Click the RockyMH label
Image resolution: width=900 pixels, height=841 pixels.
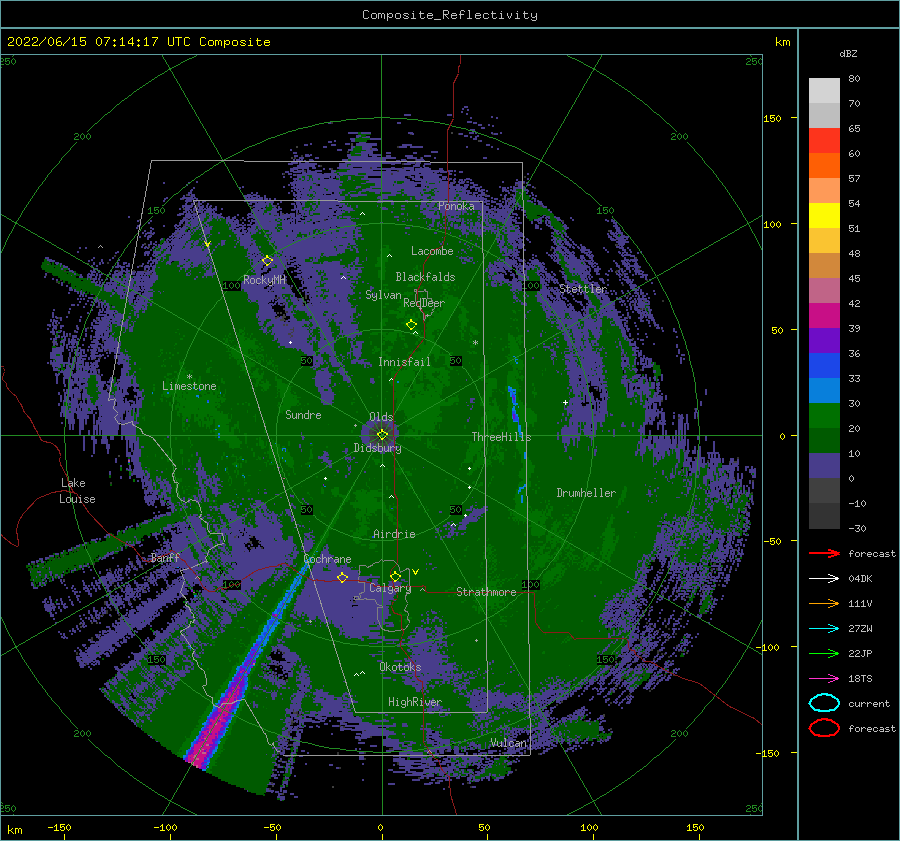[x=264, y=280]
